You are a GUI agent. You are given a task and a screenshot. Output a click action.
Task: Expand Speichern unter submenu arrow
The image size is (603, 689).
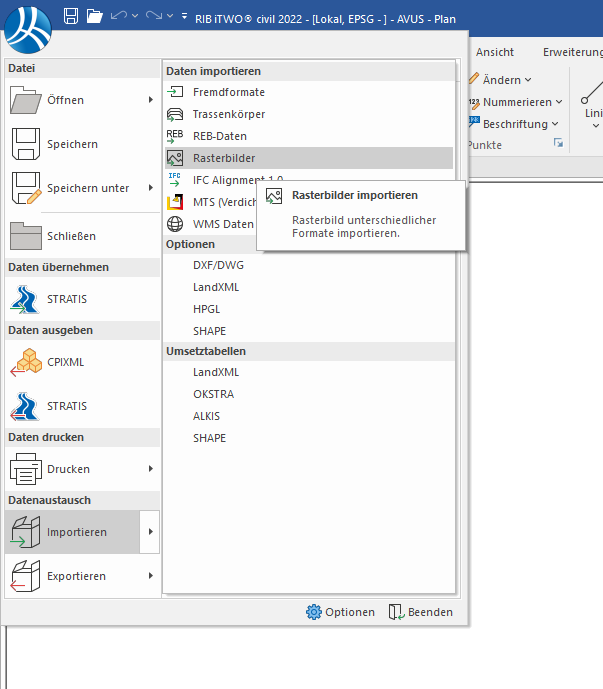coord(151,188)
